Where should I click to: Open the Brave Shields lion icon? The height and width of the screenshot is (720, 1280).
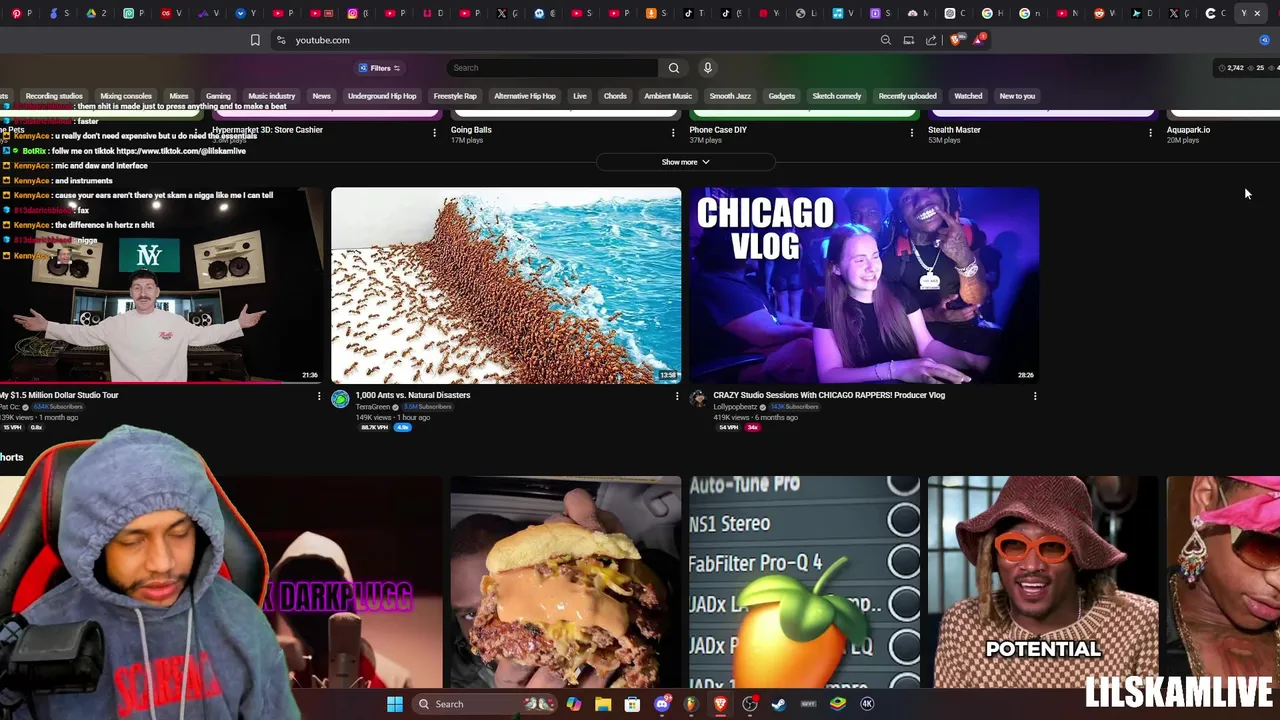coord(955,40)
